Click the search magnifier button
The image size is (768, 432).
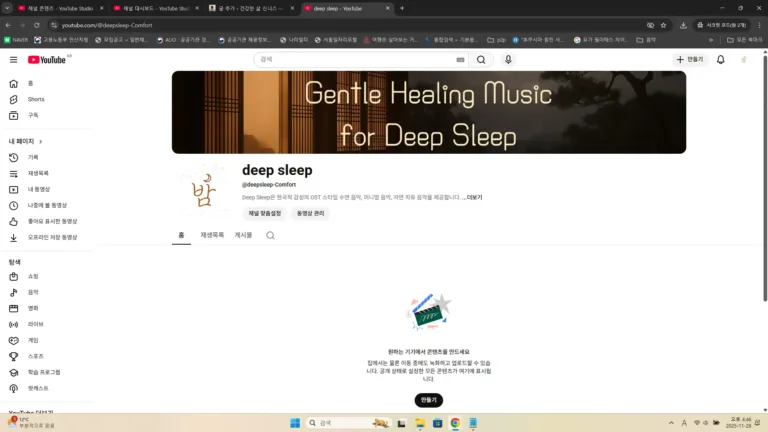(x=481, y=60)
